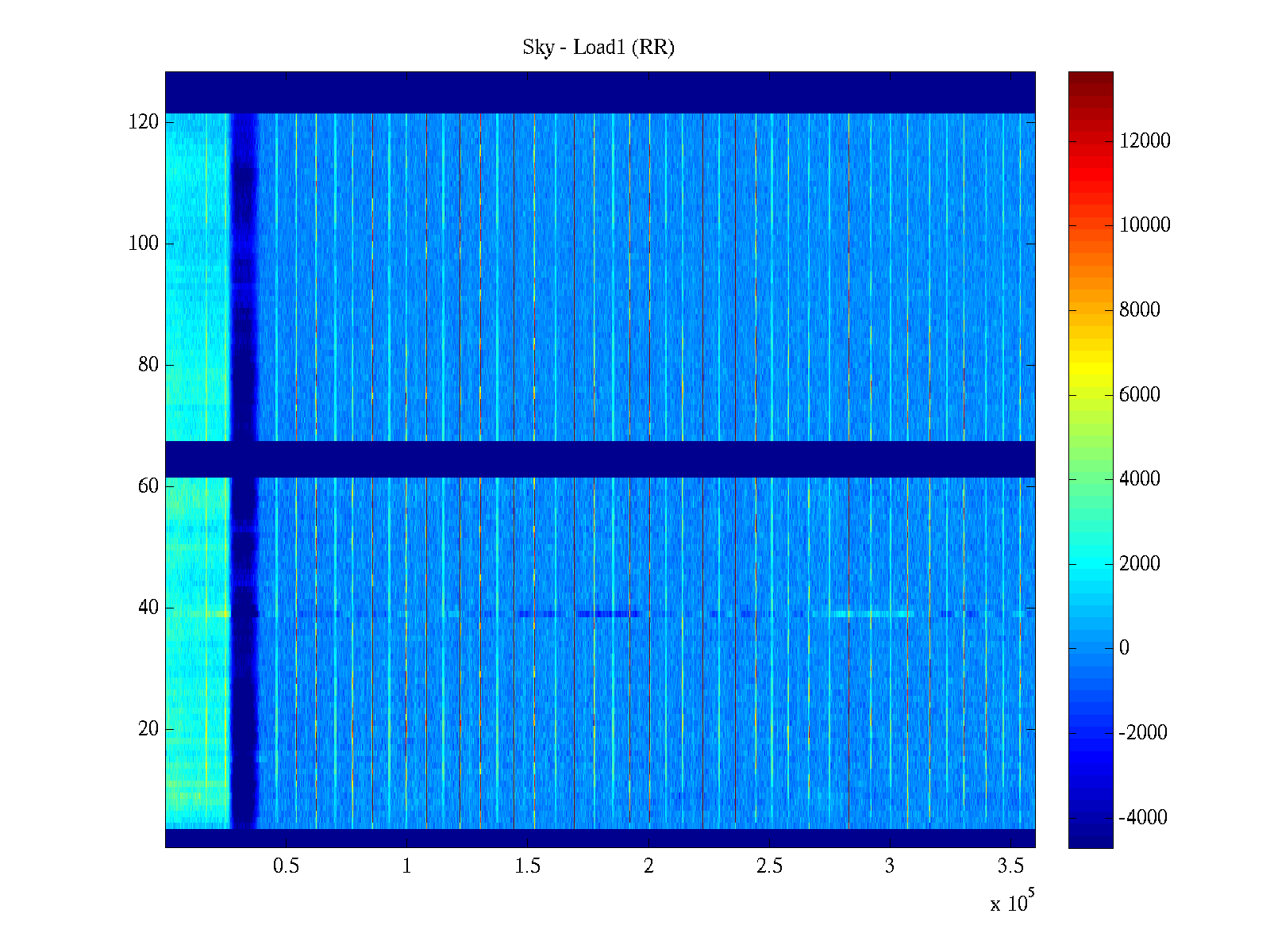Click the plot title "Sky - Load1 (RR)"
The height and width of the screenshot is (952, 1270).
pos(598,48)
